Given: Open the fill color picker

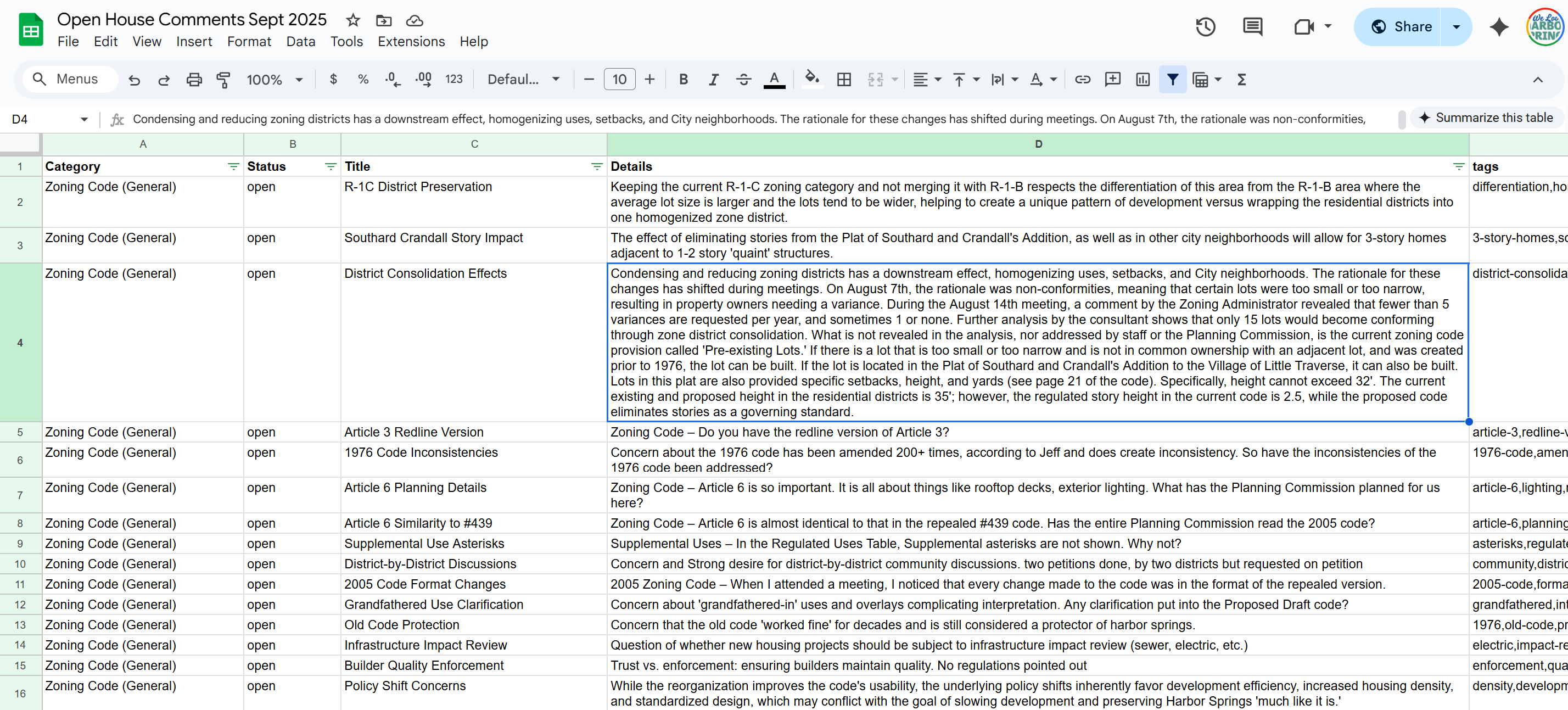Looking at the screenshot, I should pos(811,79).
